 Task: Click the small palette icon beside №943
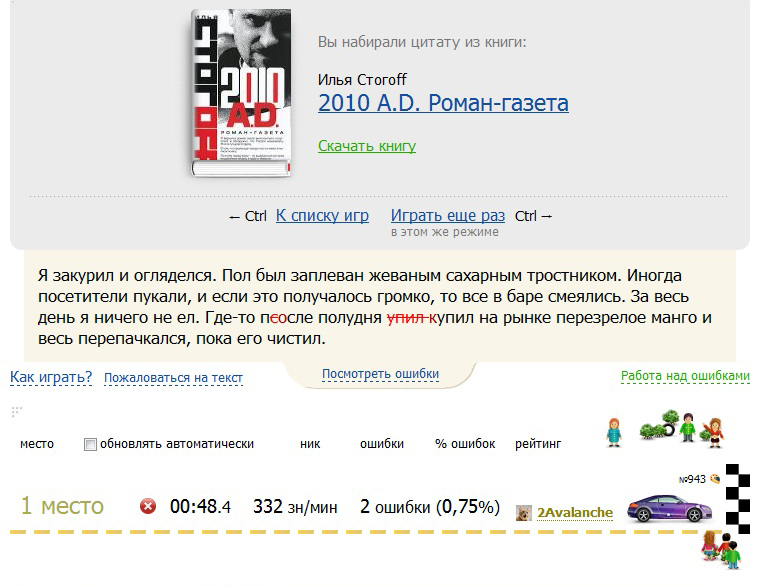tap(715, 479)
